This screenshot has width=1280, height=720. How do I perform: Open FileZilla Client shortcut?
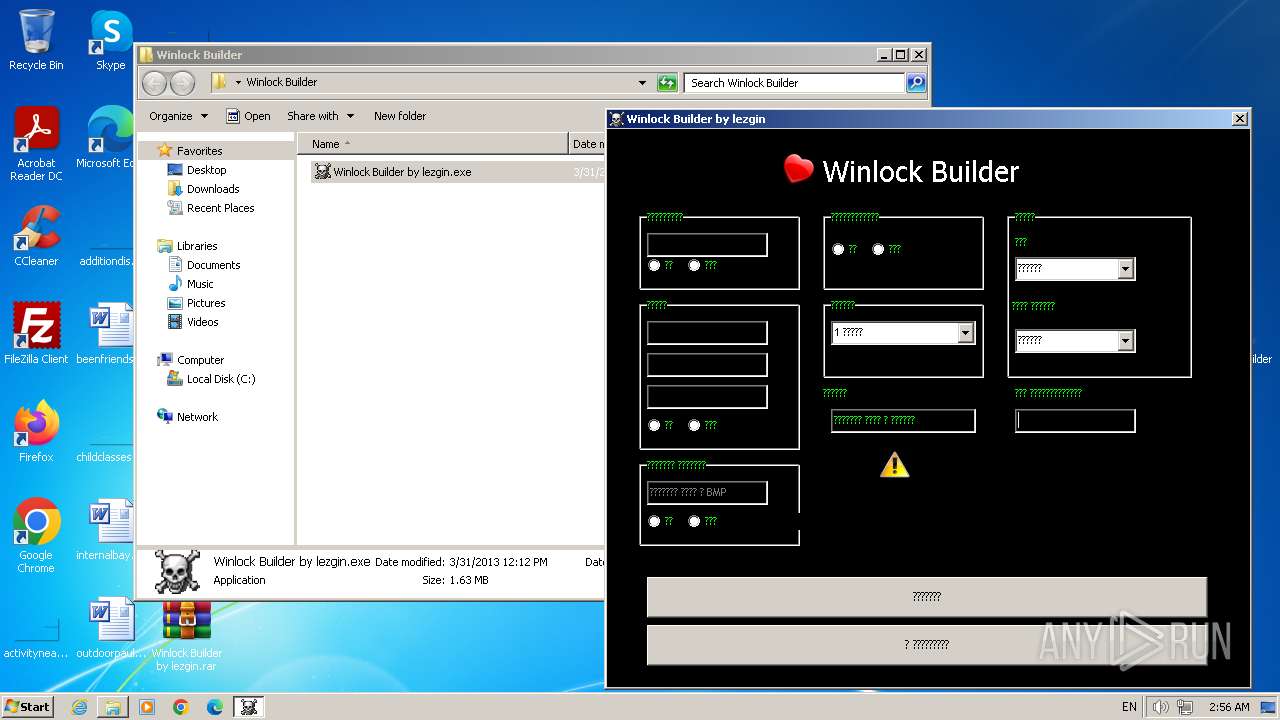click(x=36, y=333)
